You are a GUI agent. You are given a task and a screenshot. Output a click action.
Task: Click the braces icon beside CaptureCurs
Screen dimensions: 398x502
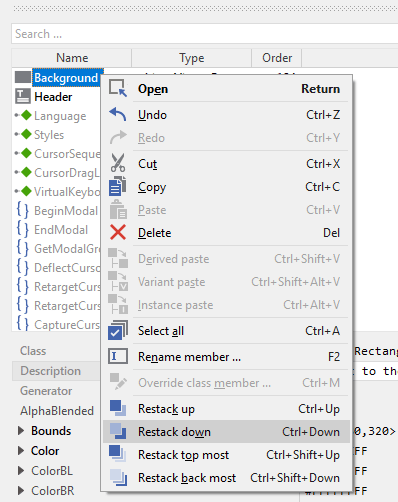(x=23, y=324)
